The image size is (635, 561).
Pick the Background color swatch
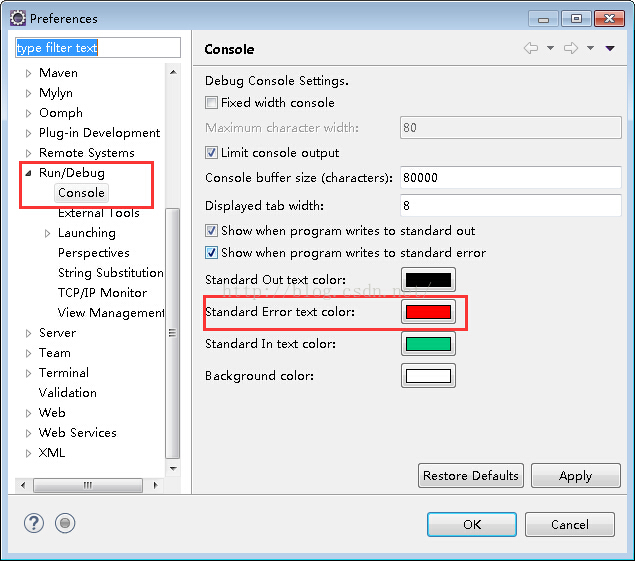click(428, 376)
